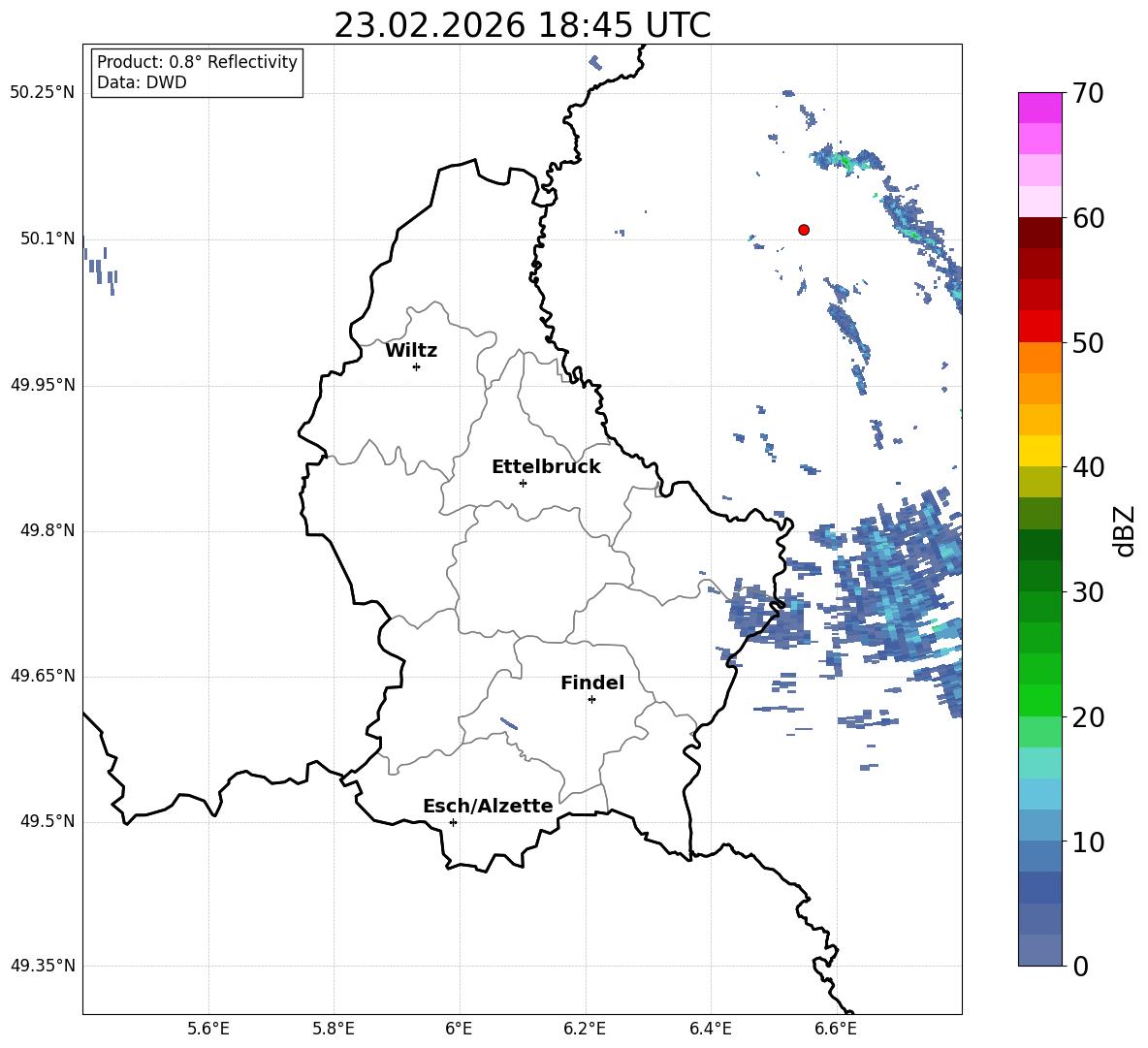The image size is (1148, 1048).
Task: Click the 49.35°N latitude label
Action: pos(43,966)
